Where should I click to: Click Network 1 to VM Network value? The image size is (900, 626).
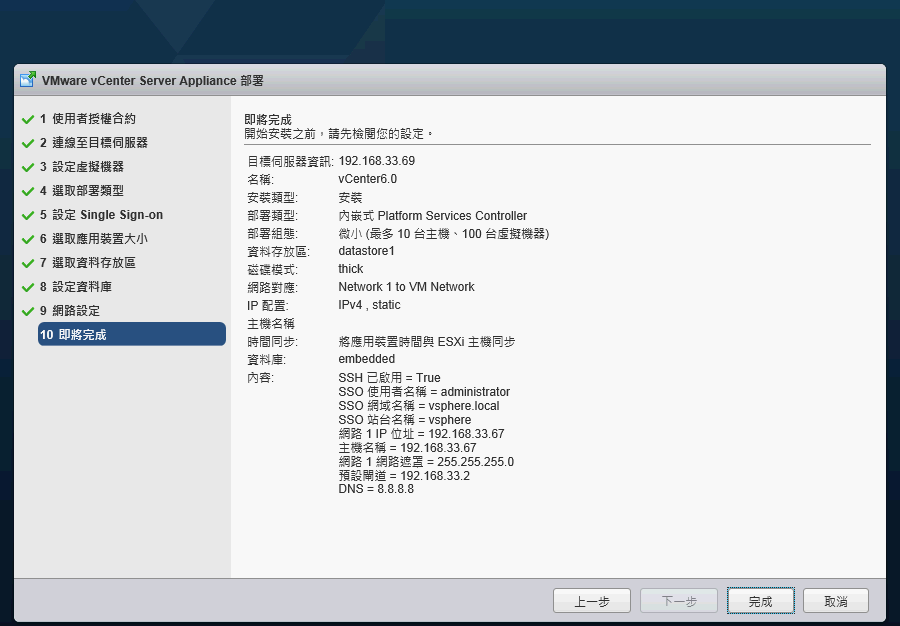tap(406, 287)
